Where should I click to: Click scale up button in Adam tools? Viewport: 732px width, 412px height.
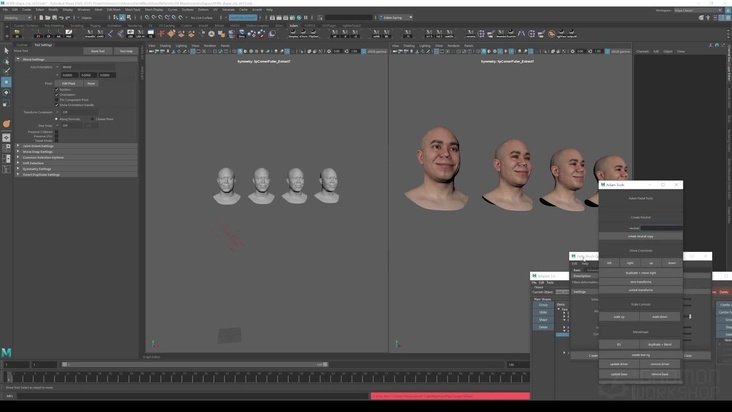619,317
